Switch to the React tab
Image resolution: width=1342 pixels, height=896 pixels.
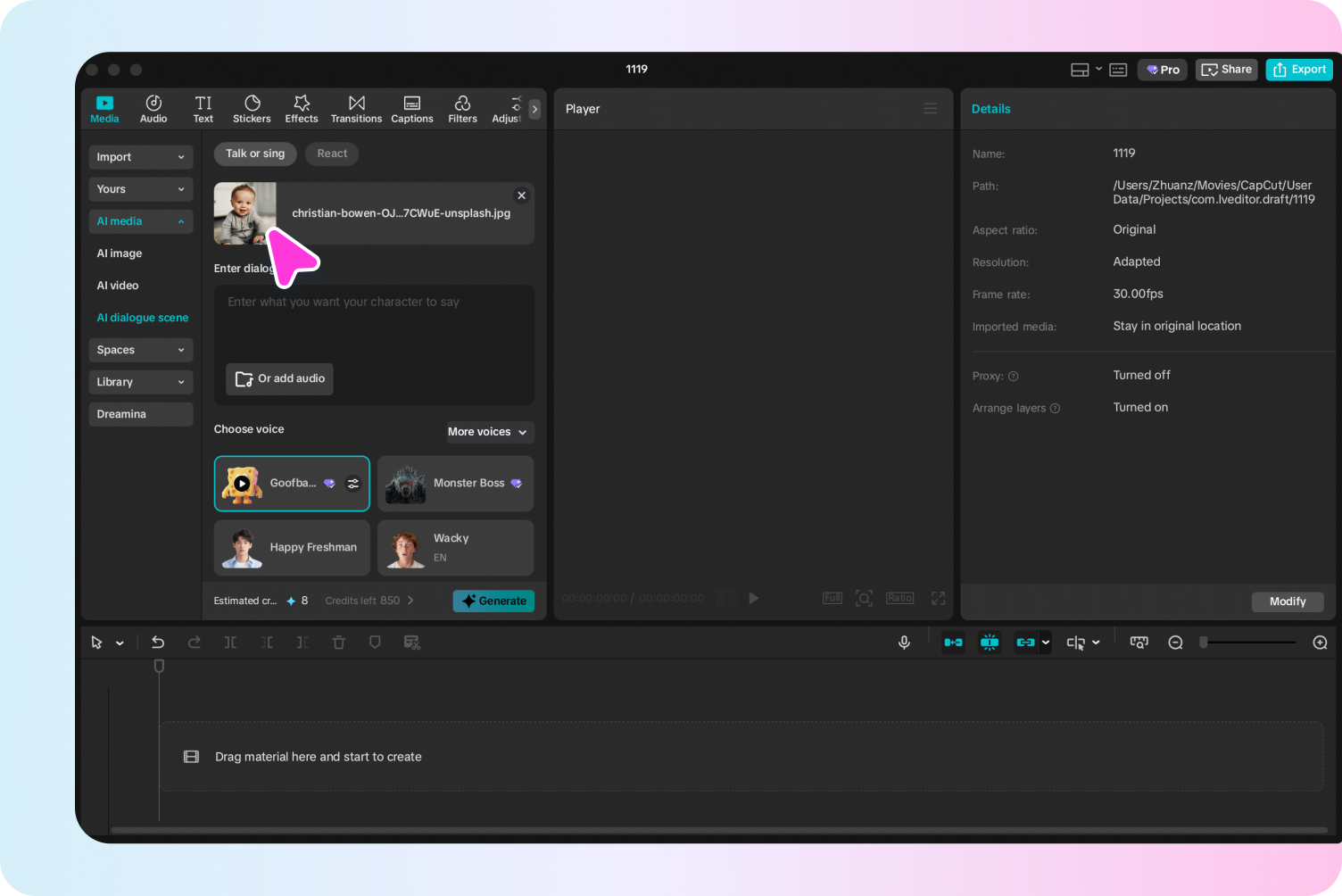click(331, 153)
